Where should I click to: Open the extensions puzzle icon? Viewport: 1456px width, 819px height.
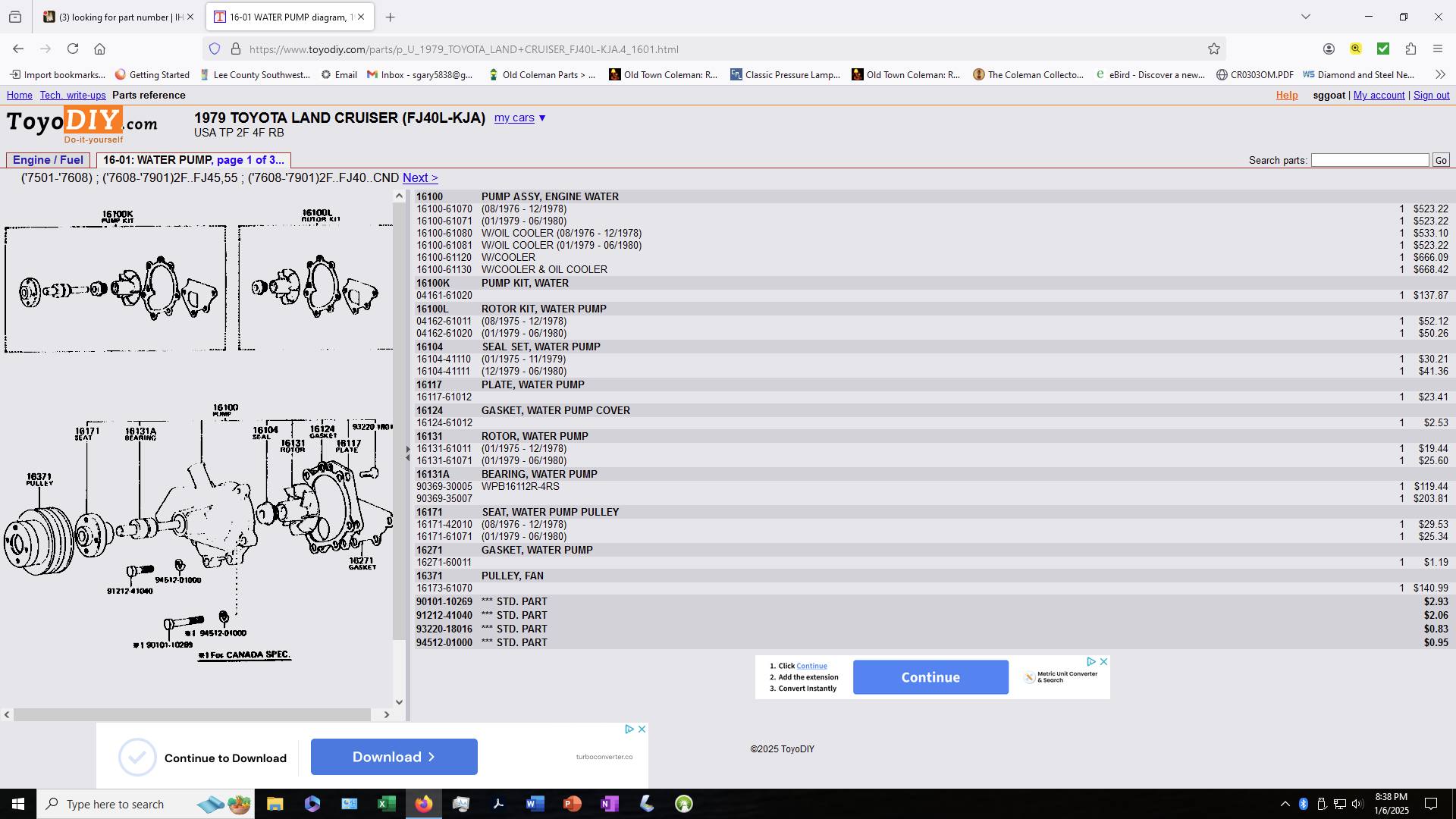1410,49
